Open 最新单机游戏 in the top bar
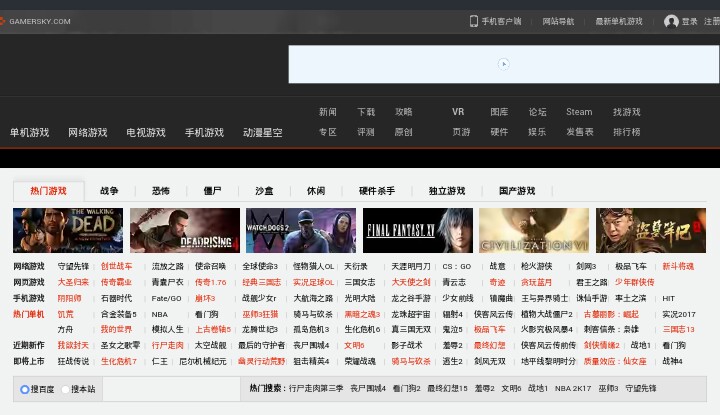 pyautogui.click(x=619, y=21)
